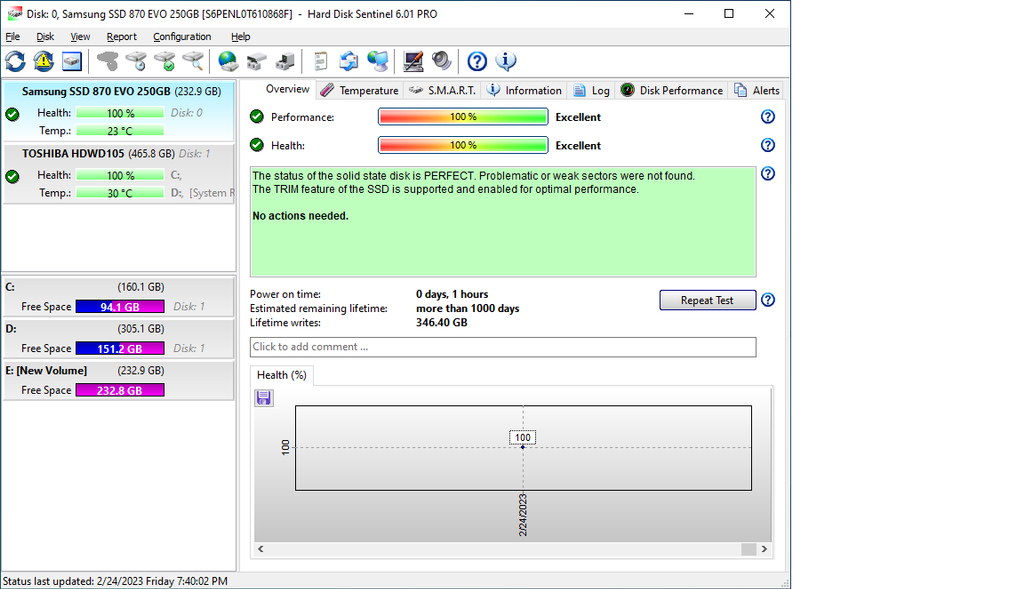Open the Configuration menu
The width and height of the screenshot is (1024, 589).
pyautogui.click(x=182, y=37)
